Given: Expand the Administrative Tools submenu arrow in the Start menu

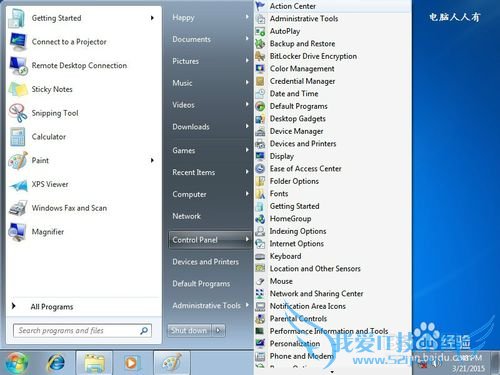Looking at the screenshot, I should [247, 305].
